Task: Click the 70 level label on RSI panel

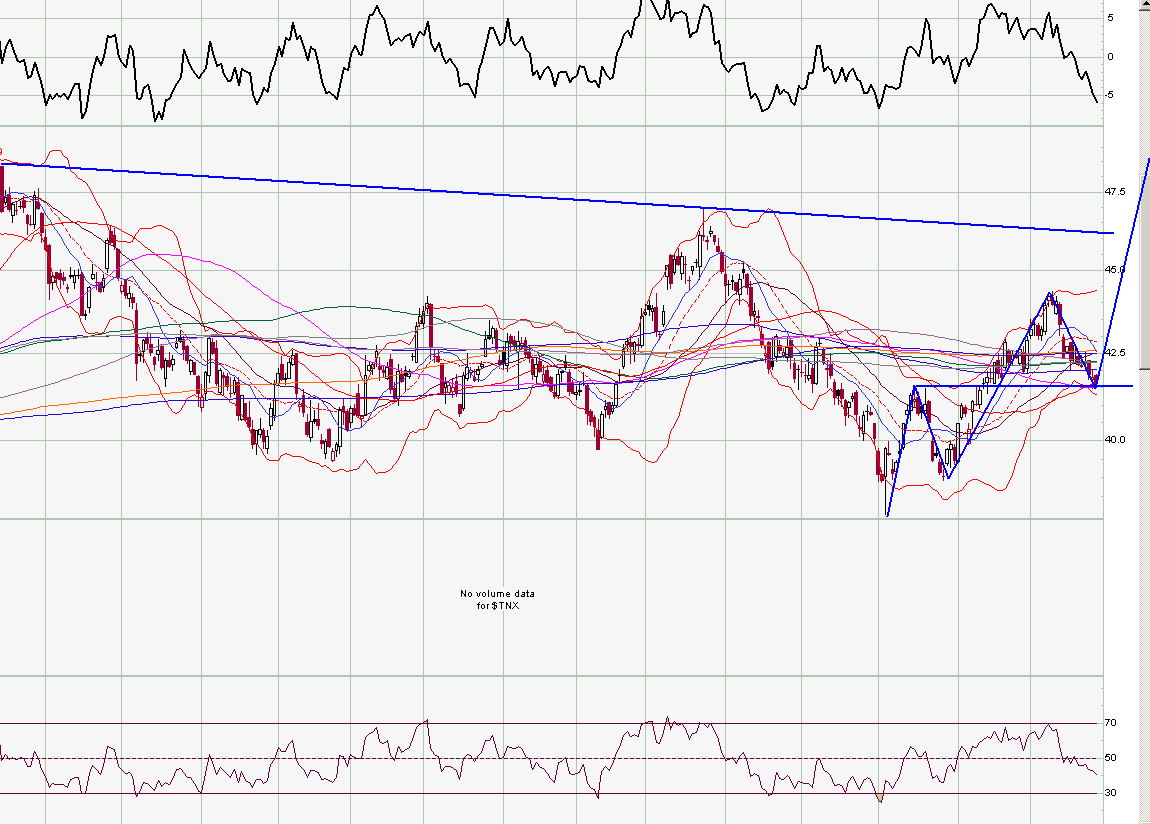Action: (x=1110, y=723)
